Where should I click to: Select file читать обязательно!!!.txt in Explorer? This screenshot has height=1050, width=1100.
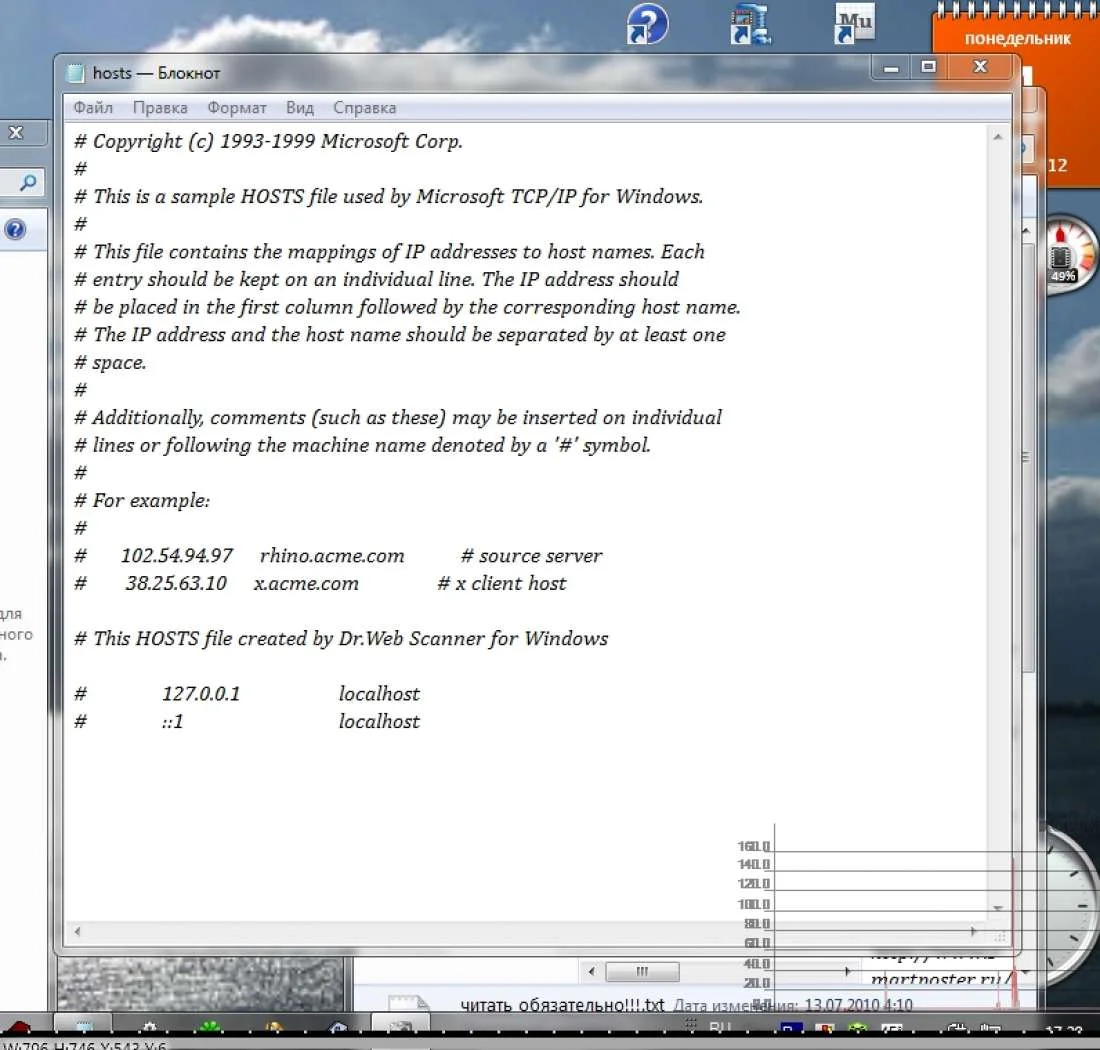[562, 1004]
